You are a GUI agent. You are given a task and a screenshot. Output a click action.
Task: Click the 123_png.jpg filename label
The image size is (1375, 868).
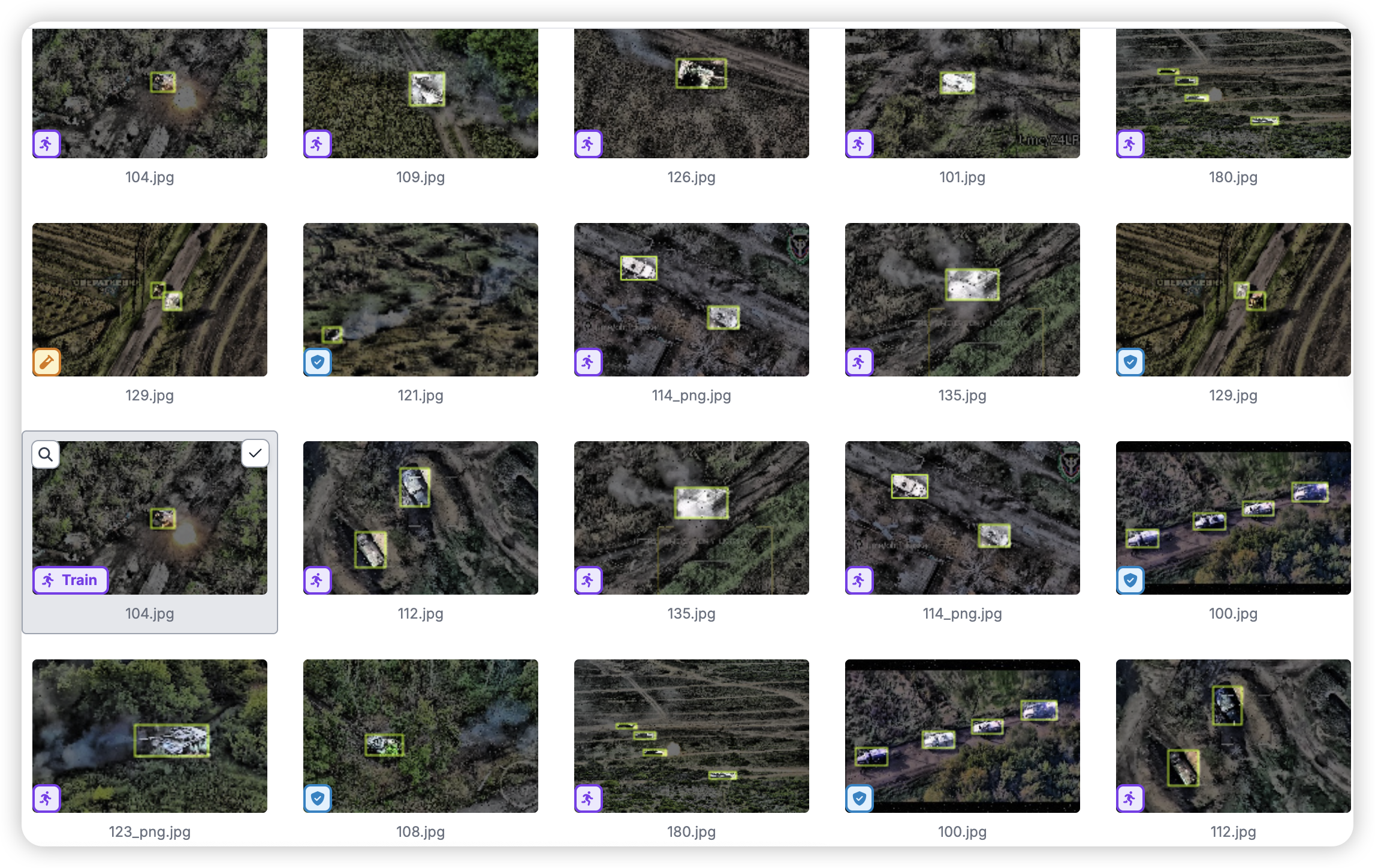(150, 832)
